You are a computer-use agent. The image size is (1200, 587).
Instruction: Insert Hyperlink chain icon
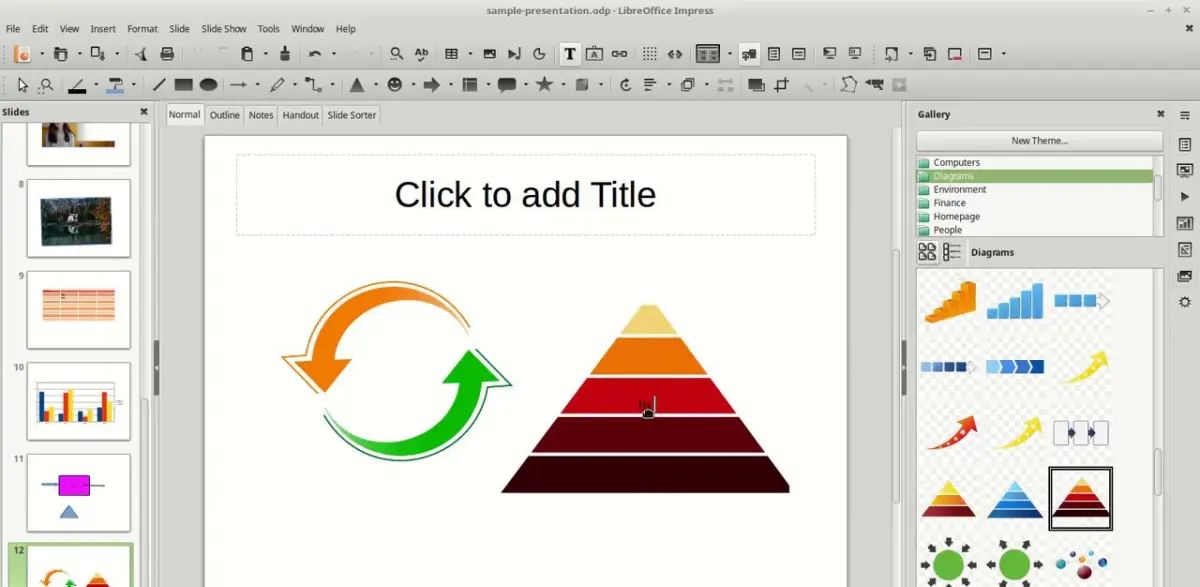click(x=620, y=54)
